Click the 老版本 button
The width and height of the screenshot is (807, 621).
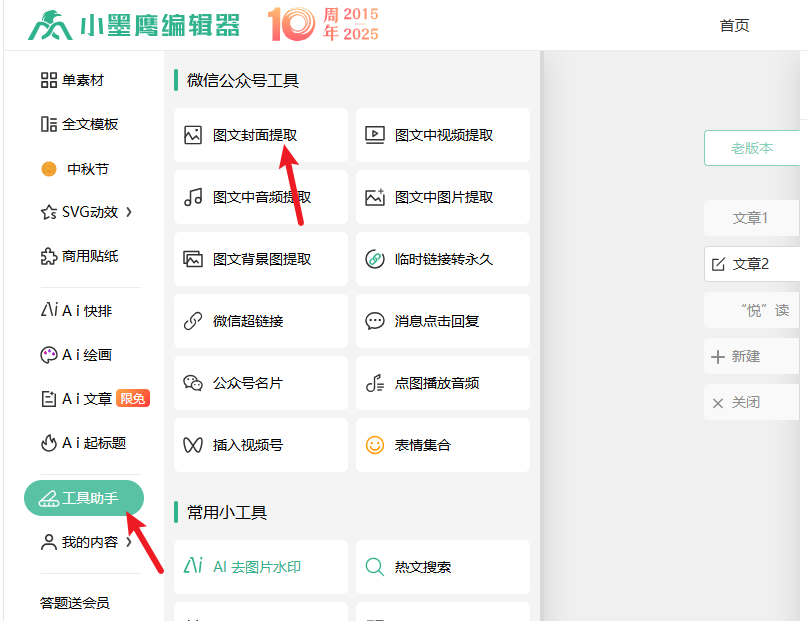[752, 148]
